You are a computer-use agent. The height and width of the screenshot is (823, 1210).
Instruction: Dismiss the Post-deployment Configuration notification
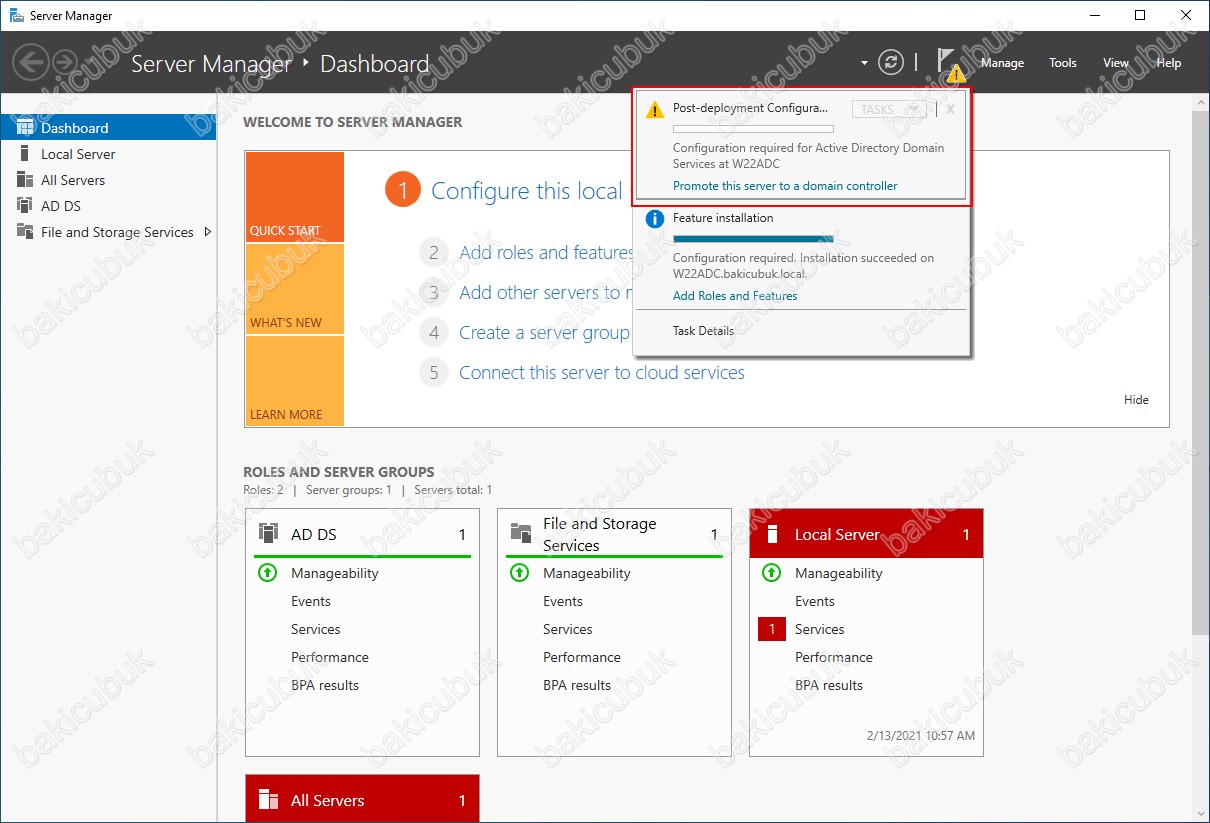coord(950,110)
